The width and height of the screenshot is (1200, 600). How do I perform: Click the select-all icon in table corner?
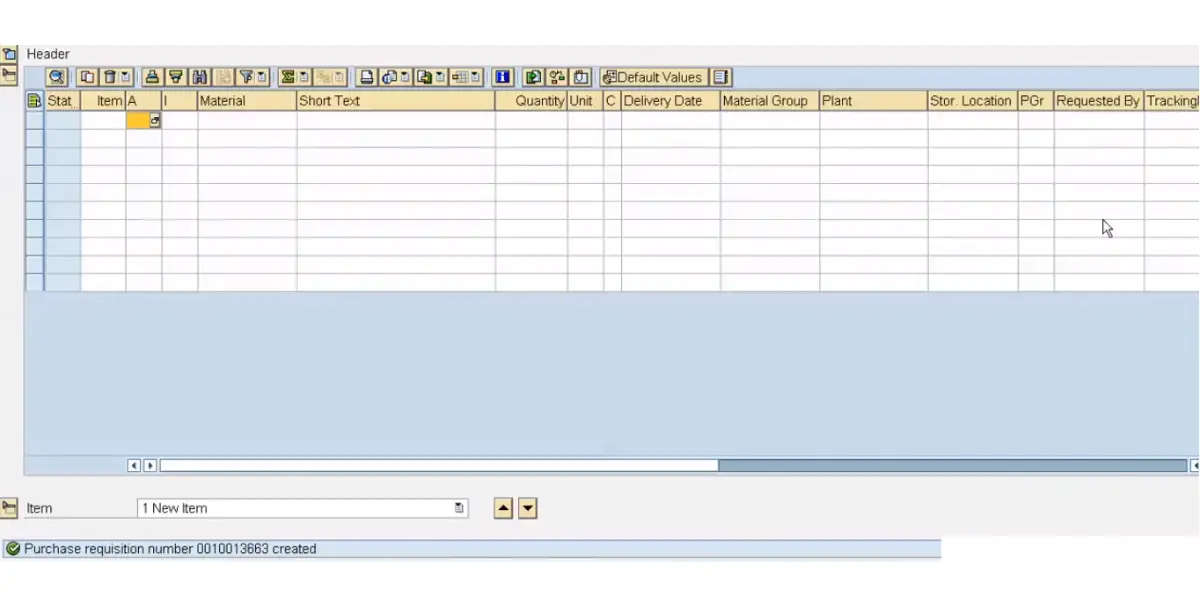pos(34,100)
